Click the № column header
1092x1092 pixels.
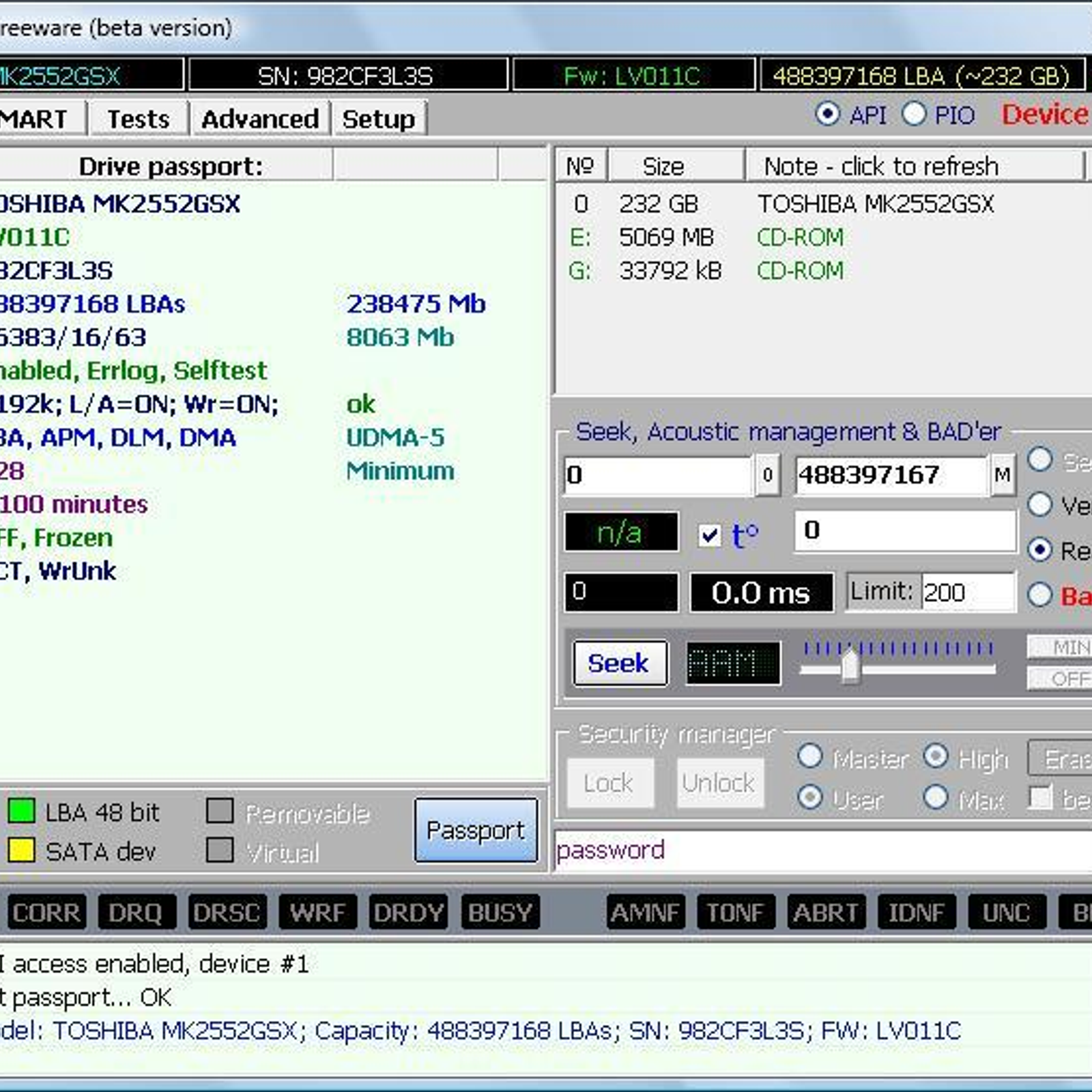(x=581, y=166)
